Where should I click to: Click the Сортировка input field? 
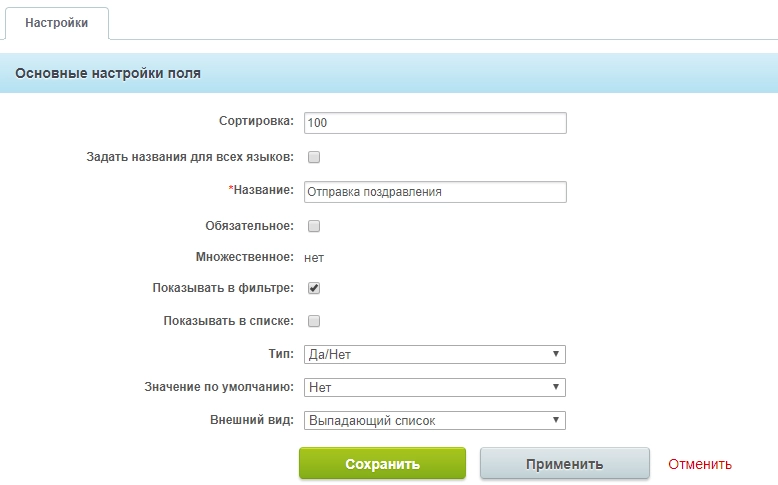434,123
